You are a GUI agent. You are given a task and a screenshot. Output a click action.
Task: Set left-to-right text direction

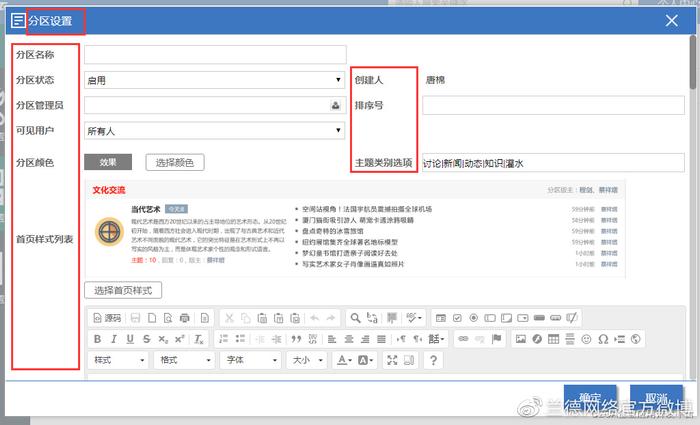point(401,339)
